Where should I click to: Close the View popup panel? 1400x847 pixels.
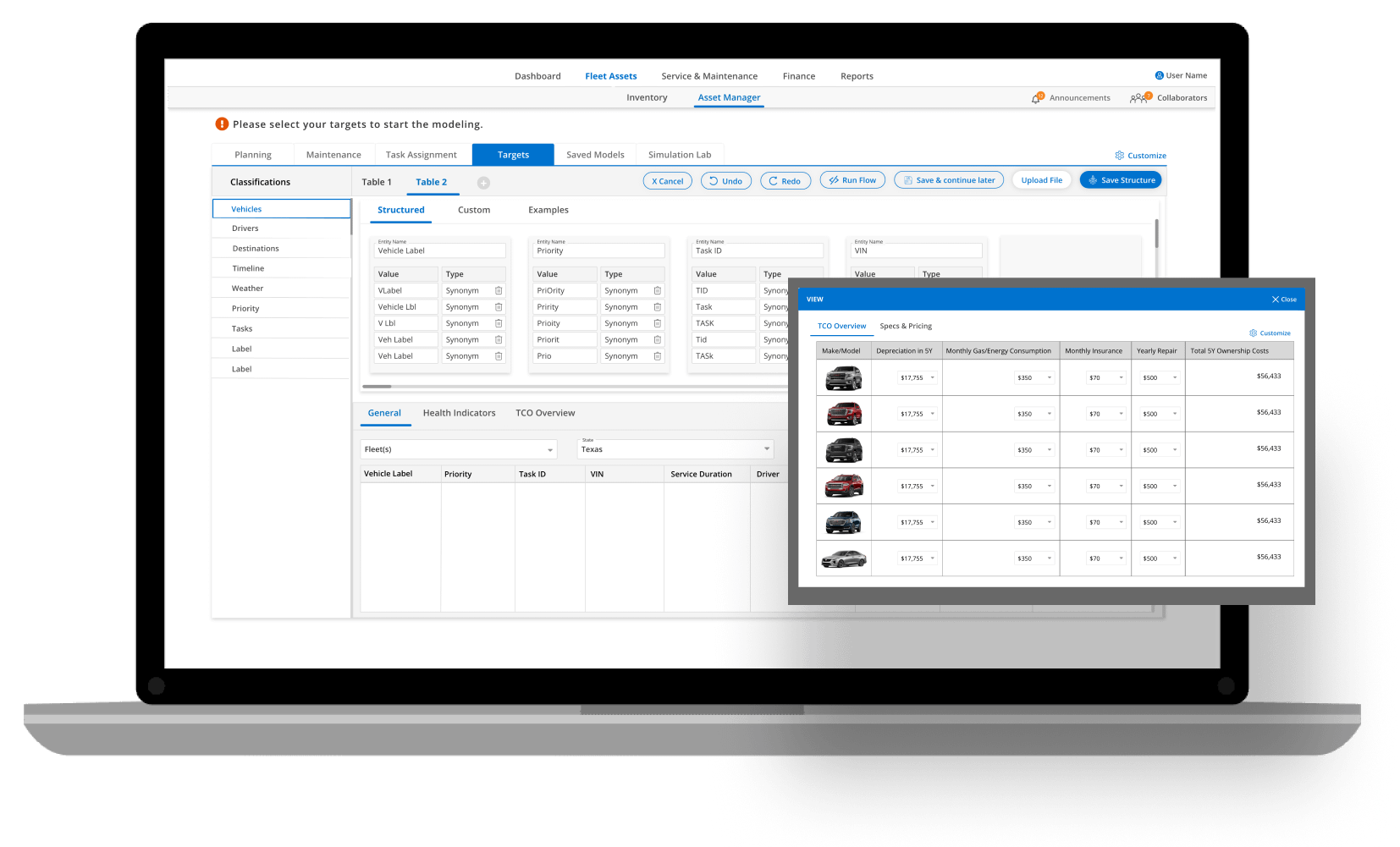tap(1283, 300)
